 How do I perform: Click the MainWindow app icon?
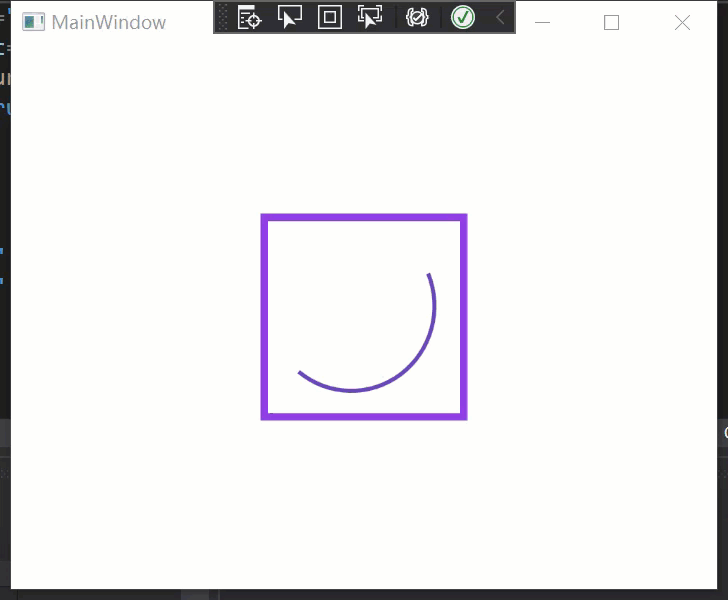click(33, 22)
